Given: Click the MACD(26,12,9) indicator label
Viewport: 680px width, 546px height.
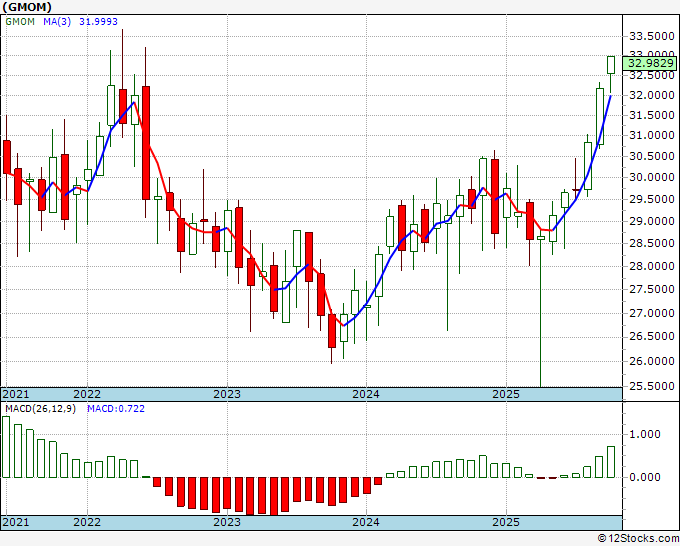Looking at the screenshot, I should point(40,409).
